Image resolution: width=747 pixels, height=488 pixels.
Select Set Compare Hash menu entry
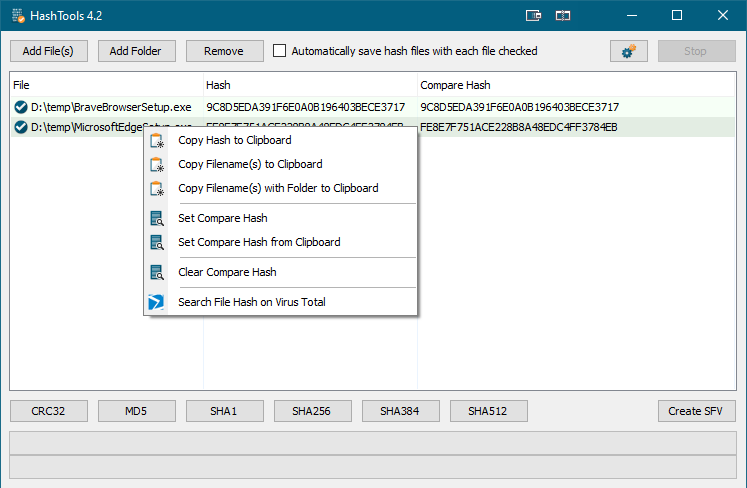222,218
